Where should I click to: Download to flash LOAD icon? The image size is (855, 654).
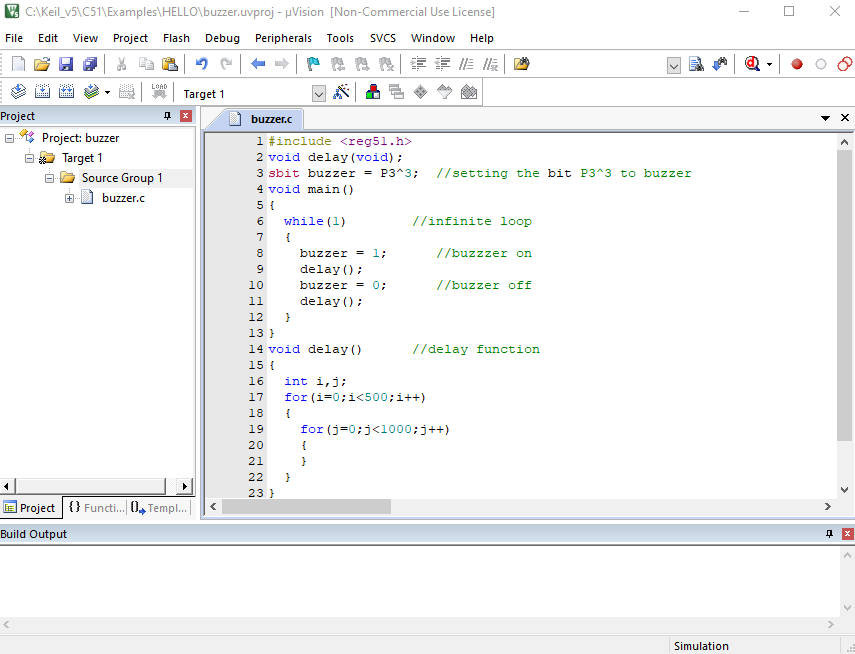[159, 92]
